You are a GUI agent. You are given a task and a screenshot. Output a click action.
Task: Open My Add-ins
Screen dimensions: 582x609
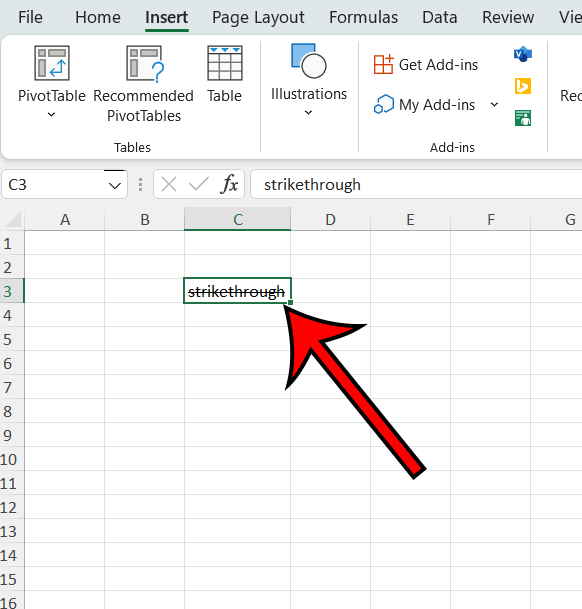(424, 104)
